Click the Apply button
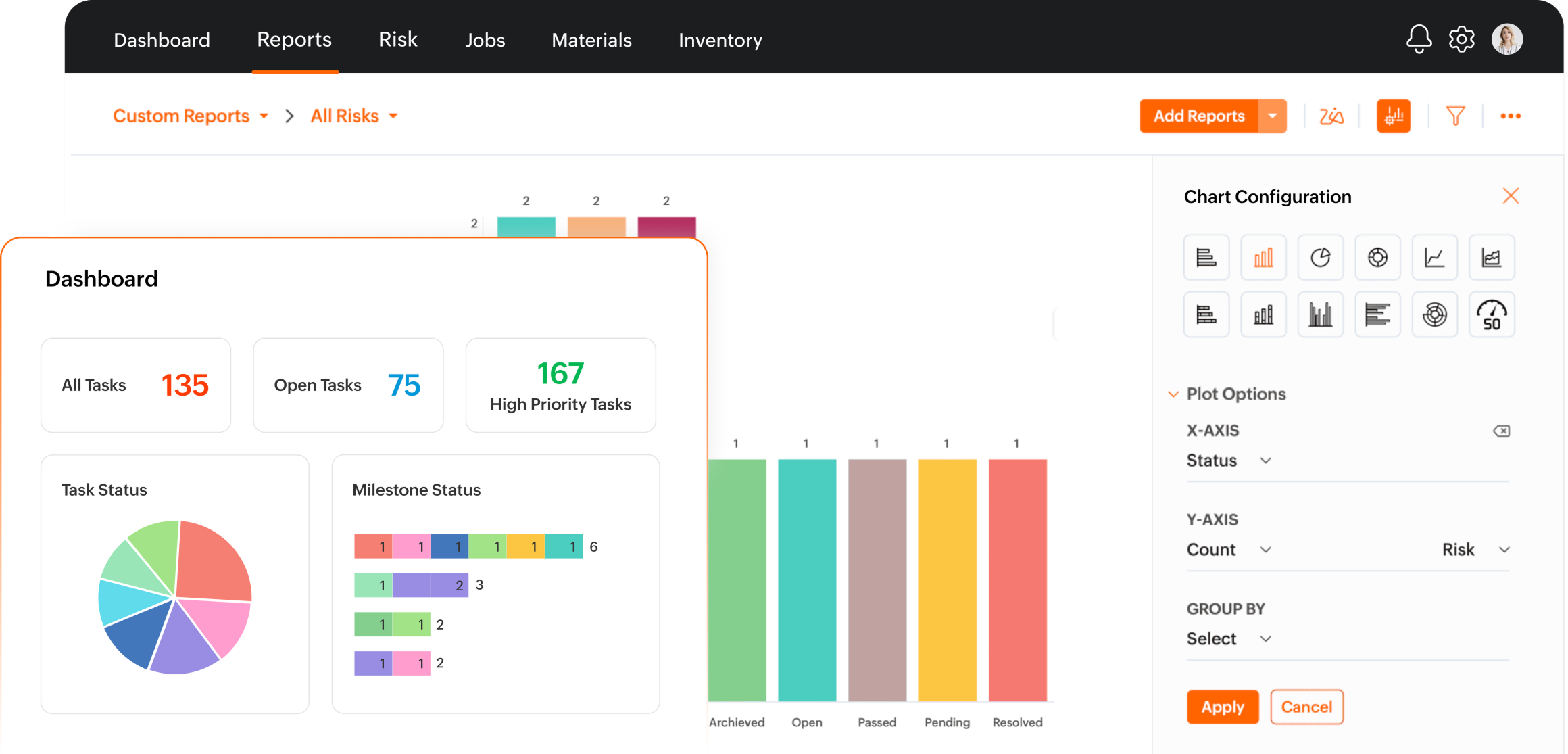The width and height of the screenshot is (1568, 754). click(1222, 707)
